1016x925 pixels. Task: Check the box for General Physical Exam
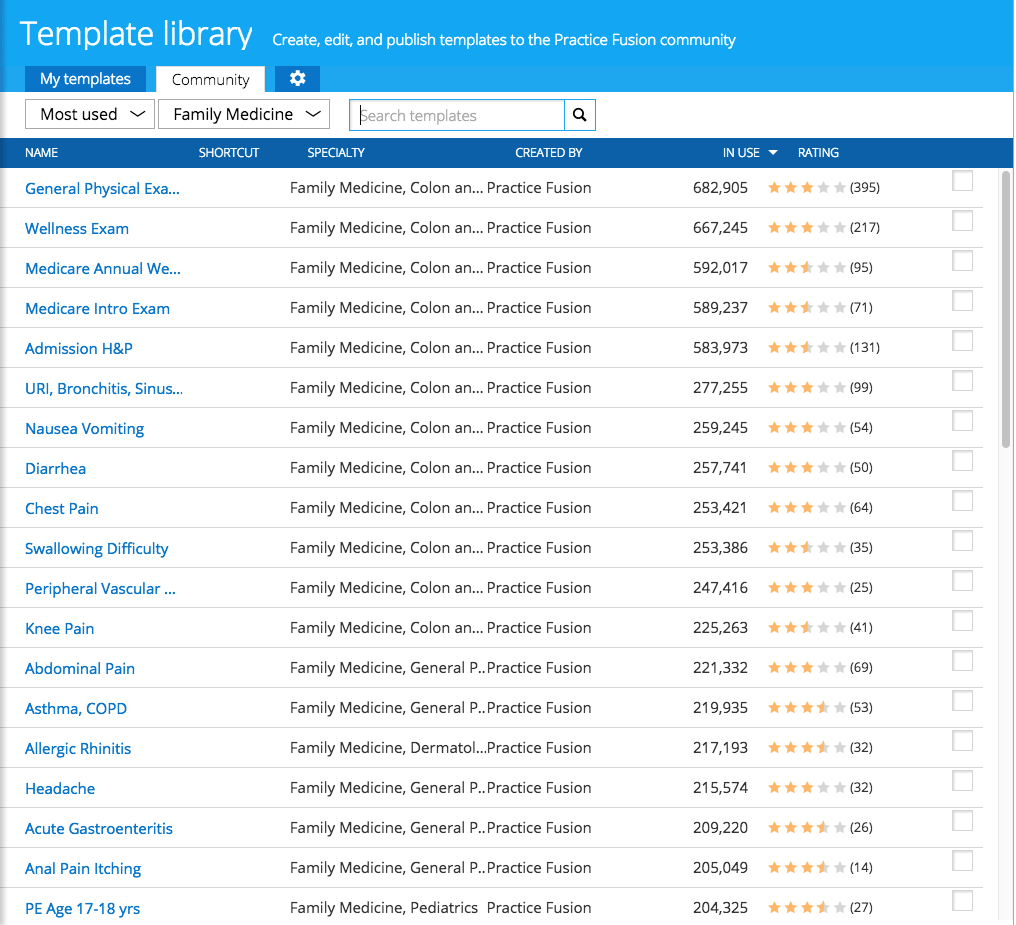tap(962, 181)
